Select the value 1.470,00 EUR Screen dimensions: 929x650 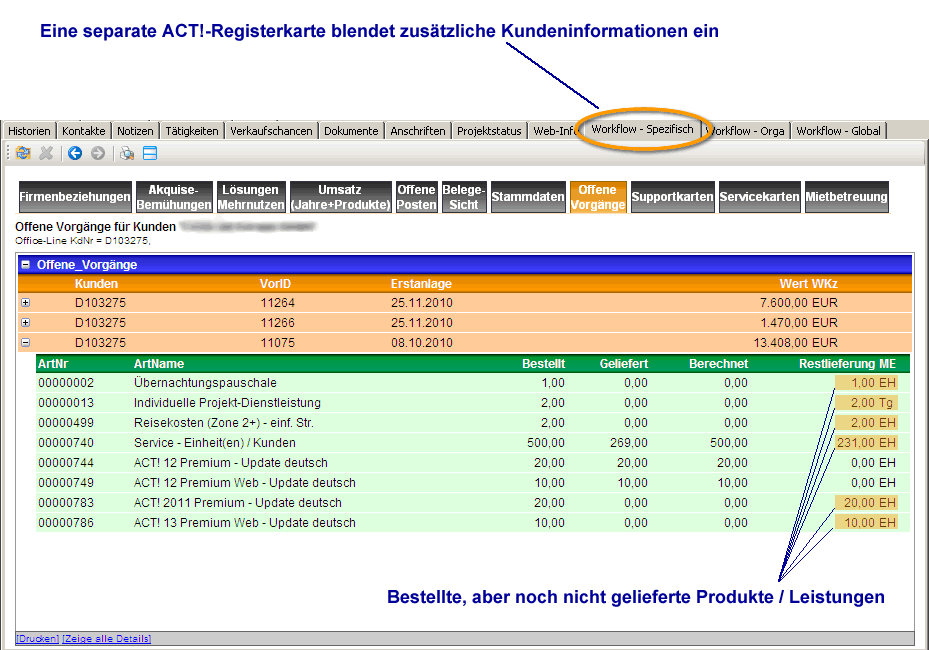click(x=799, y=323)
